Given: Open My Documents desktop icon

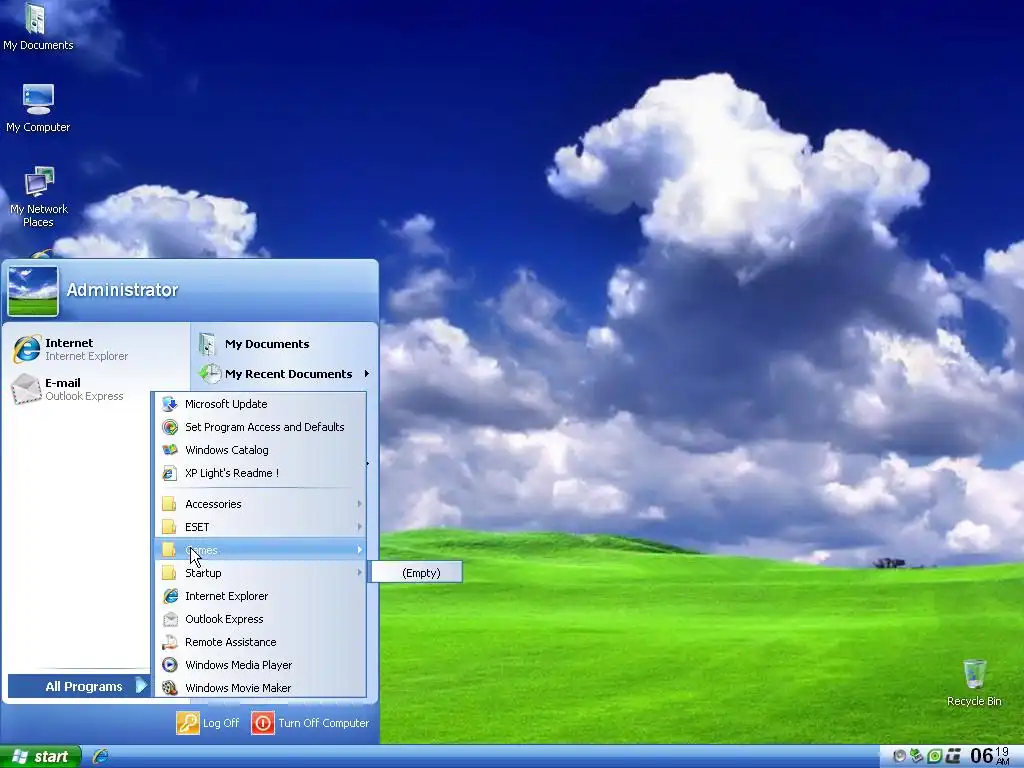Looking at the screenshot, I should (x=38, y=26).
